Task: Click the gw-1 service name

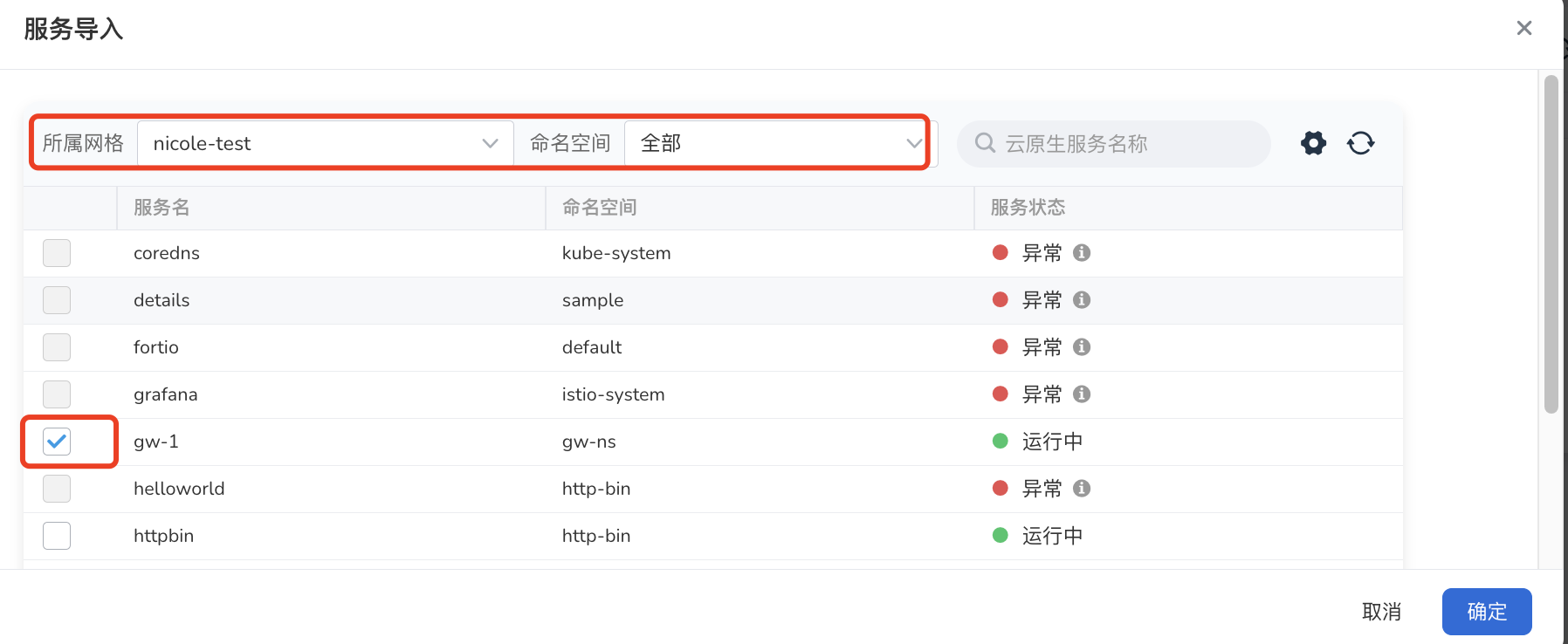Action: click(x=156, y=442)
